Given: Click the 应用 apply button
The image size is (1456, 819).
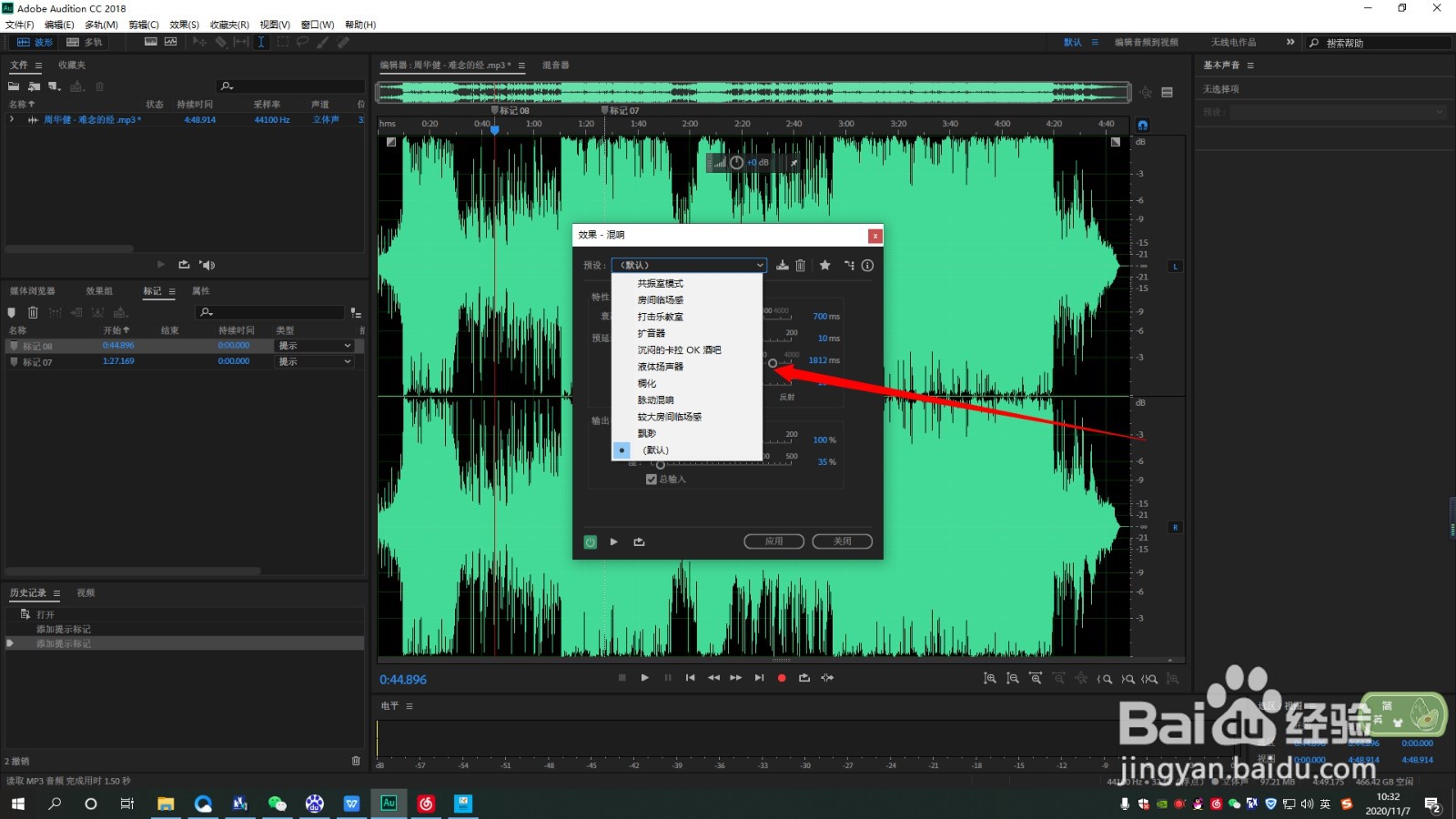Looking at the screenshot, I should [x=773, y=541].
